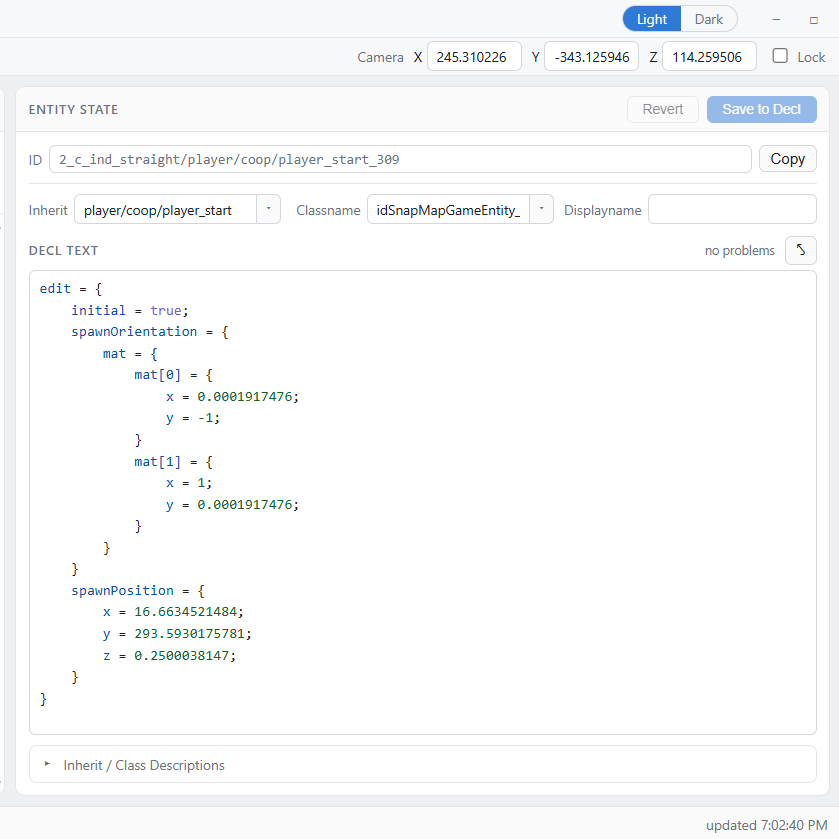Click the Revert button
This screenshot has width=839, height=839.
[x=662, y=109]
